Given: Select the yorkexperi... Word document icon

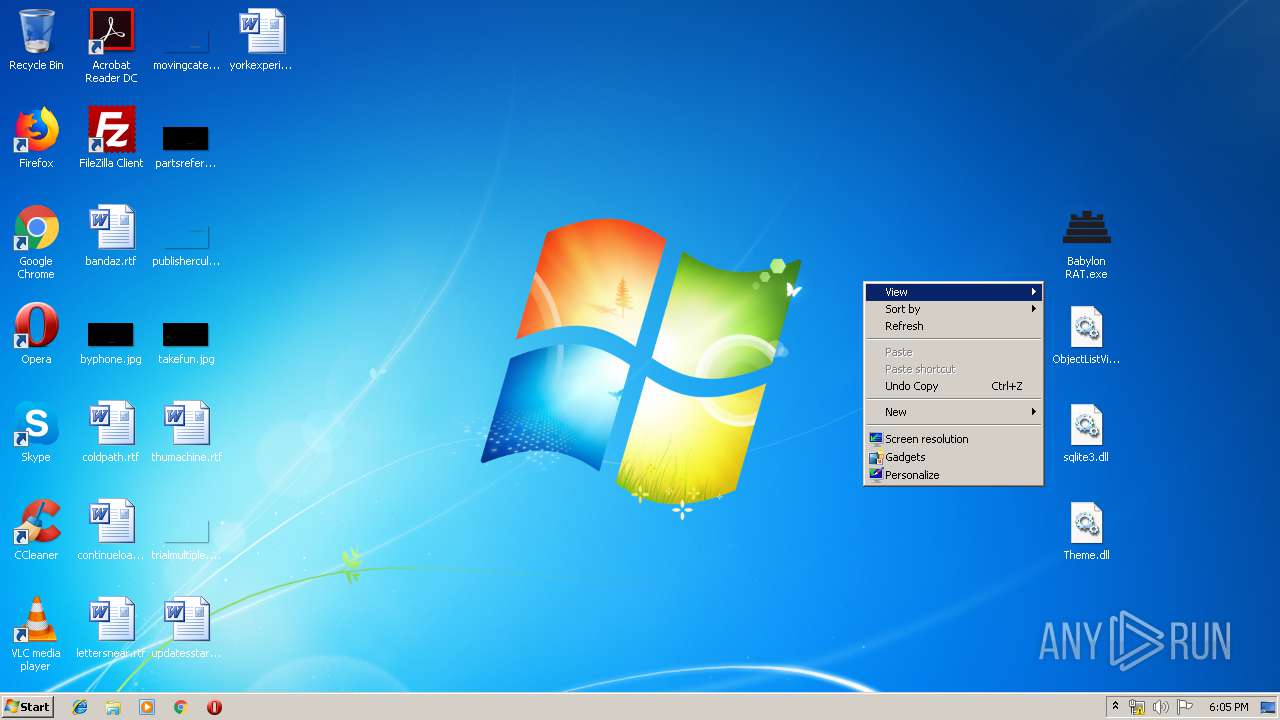Looking at the screenshot, I should pos(261,40).
